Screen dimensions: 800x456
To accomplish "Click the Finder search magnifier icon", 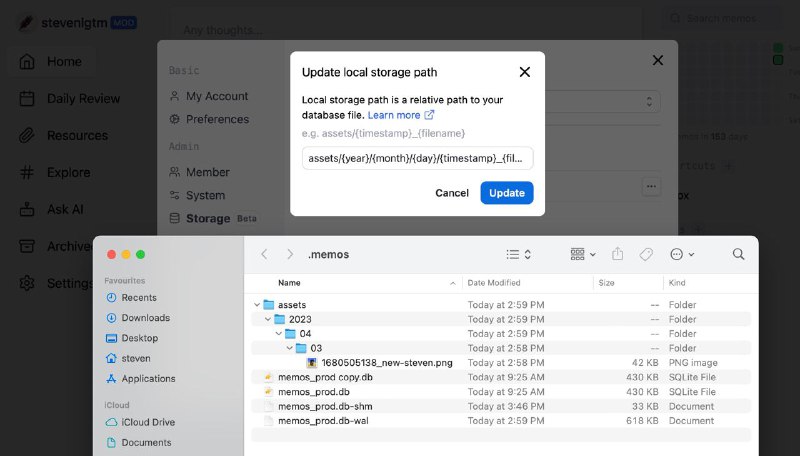I will tap(738, 255).
